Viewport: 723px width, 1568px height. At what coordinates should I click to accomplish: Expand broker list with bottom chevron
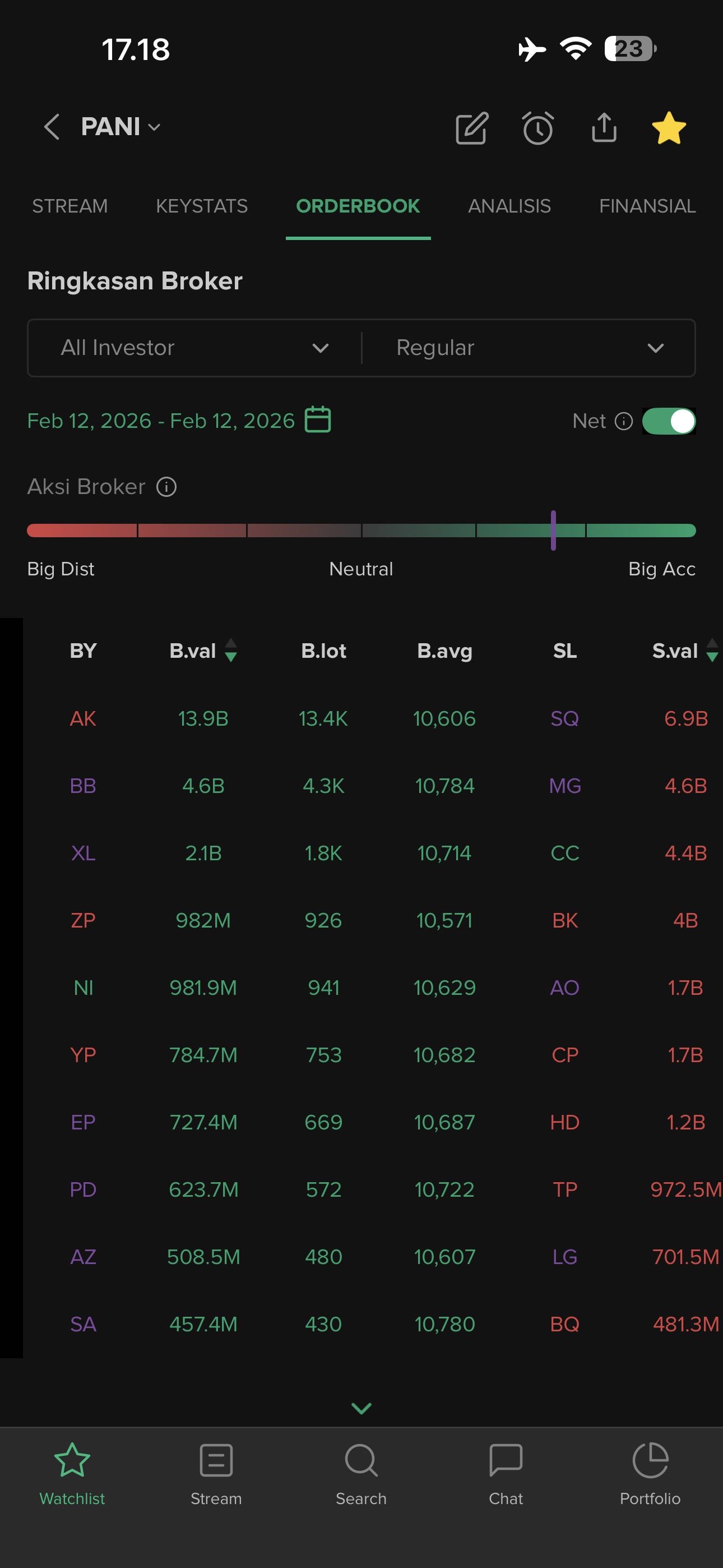pyautogui.click(x=361, y=1408)
